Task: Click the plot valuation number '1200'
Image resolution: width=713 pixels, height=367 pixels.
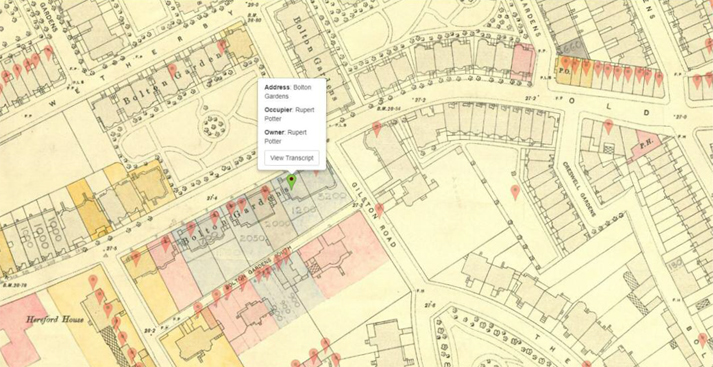Action: point(303,210)
